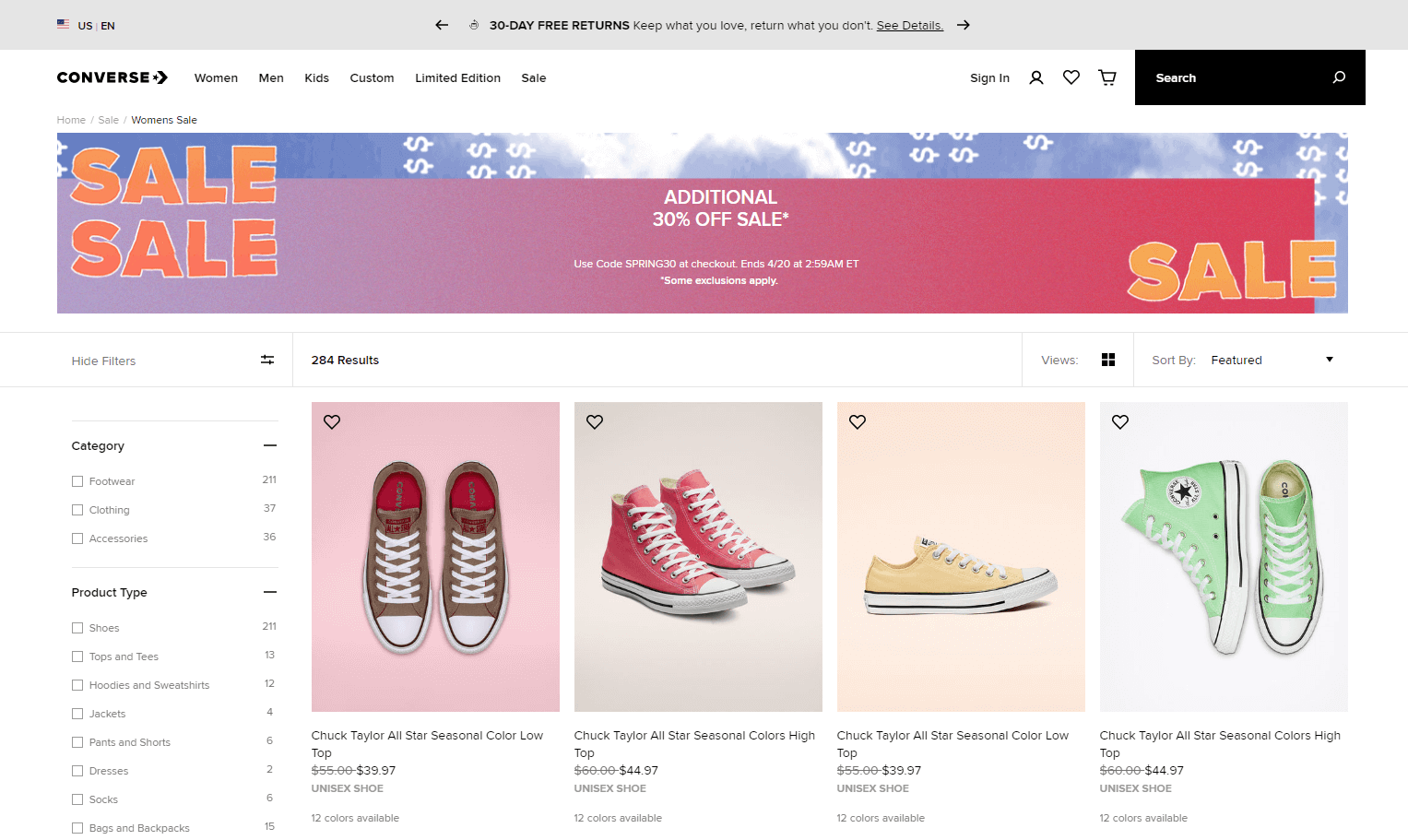Check the Accessories category filter
Viewport: 1408px width, 840px height.
(77, 538)
